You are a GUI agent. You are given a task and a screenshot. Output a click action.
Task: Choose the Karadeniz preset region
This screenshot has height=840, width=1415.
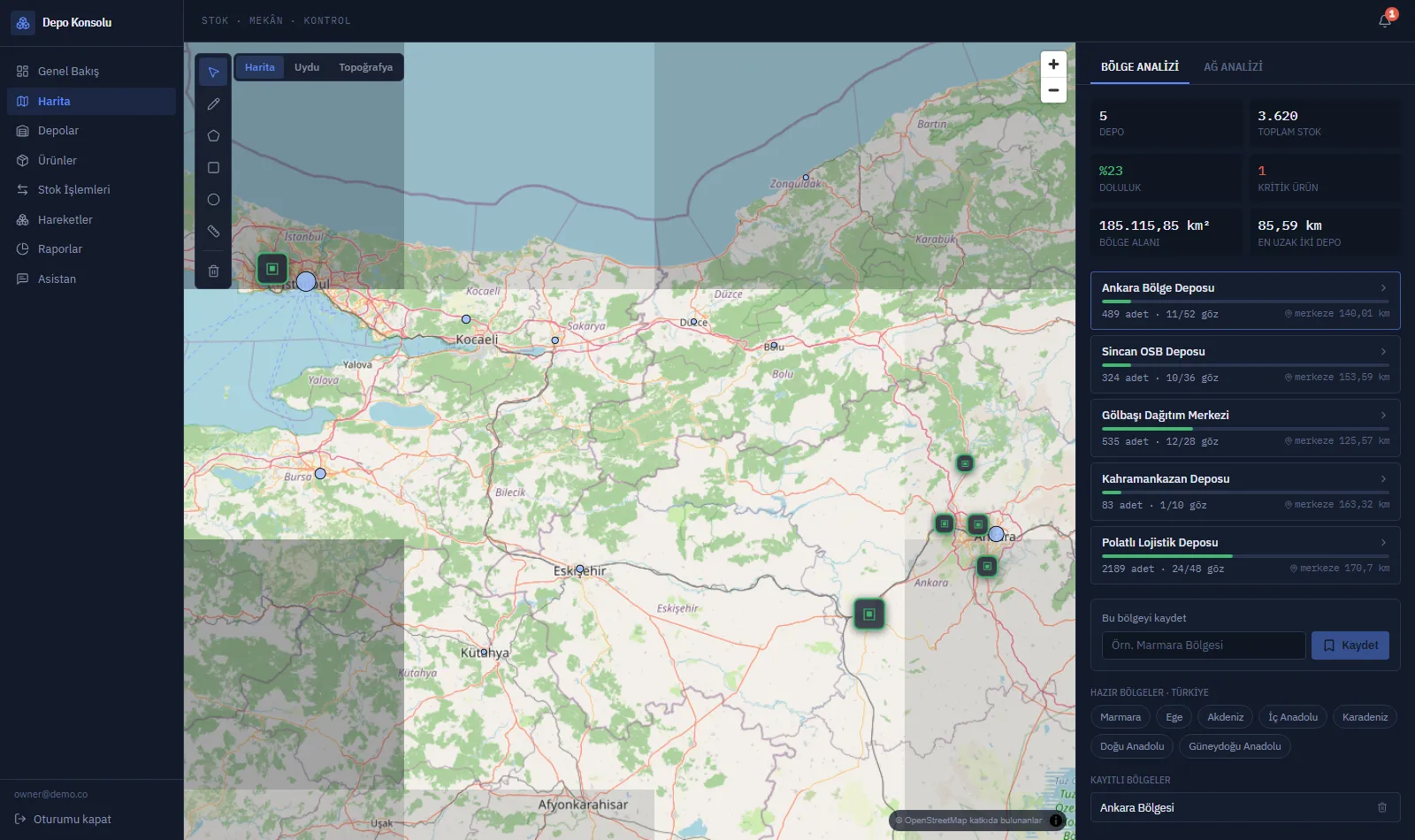(x=1365, y=717)
